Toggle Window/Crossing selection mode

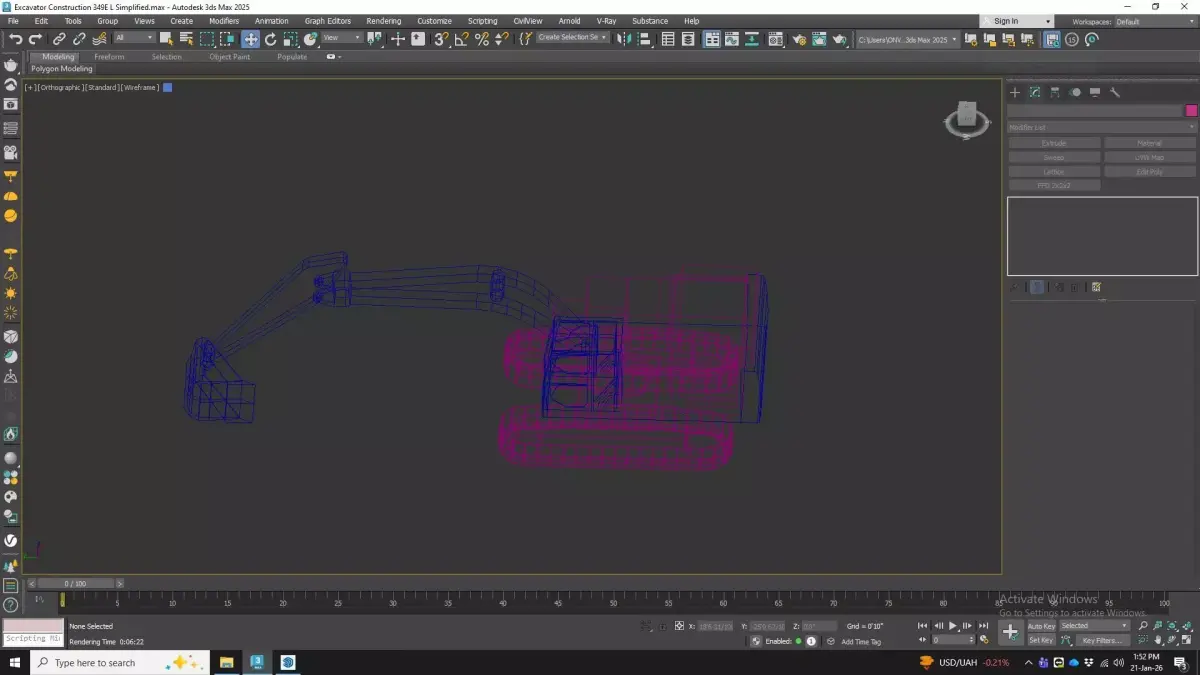pos(228,39)
